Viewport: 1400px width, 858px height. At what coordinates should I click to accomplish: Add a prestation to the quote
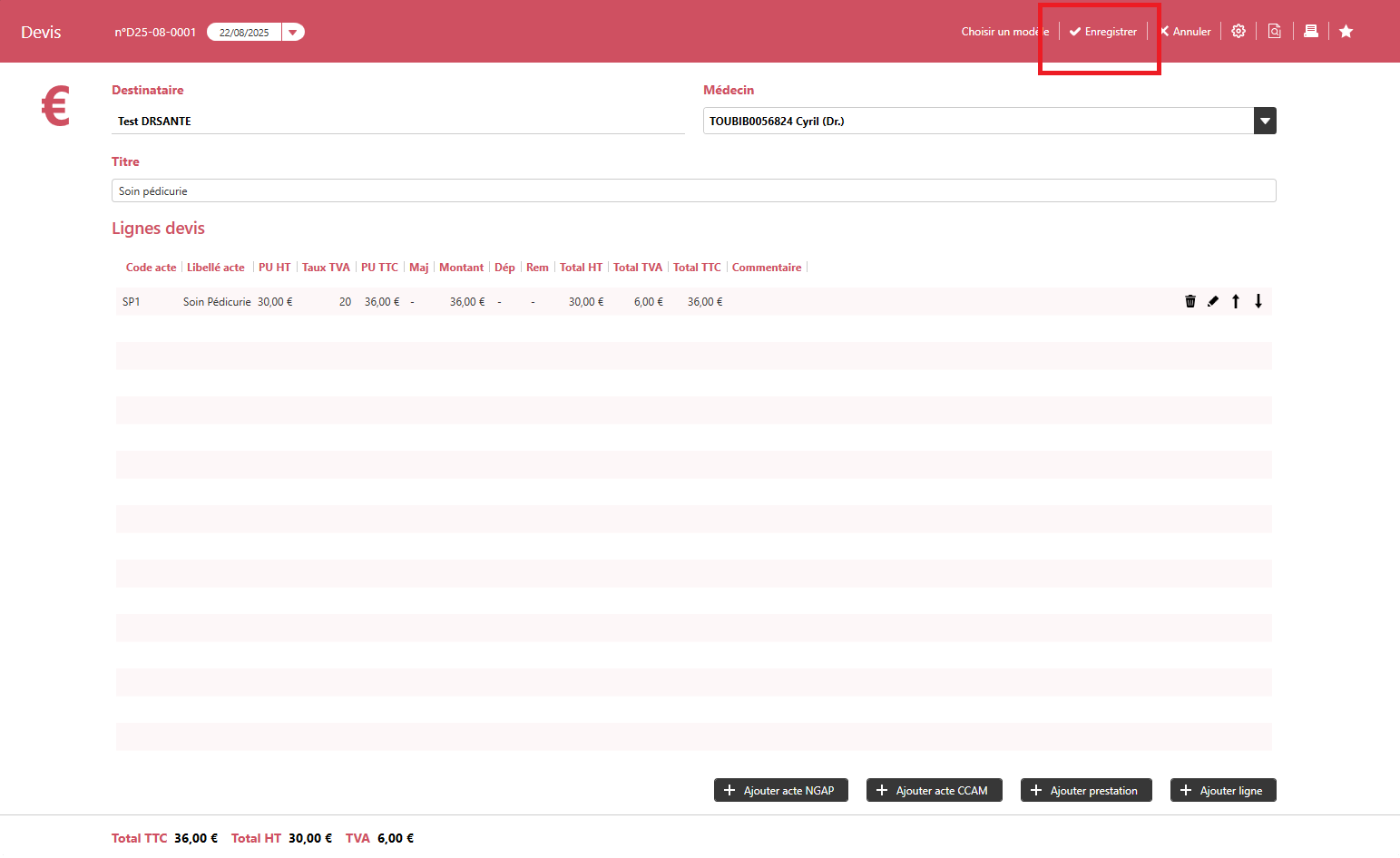1086,790
